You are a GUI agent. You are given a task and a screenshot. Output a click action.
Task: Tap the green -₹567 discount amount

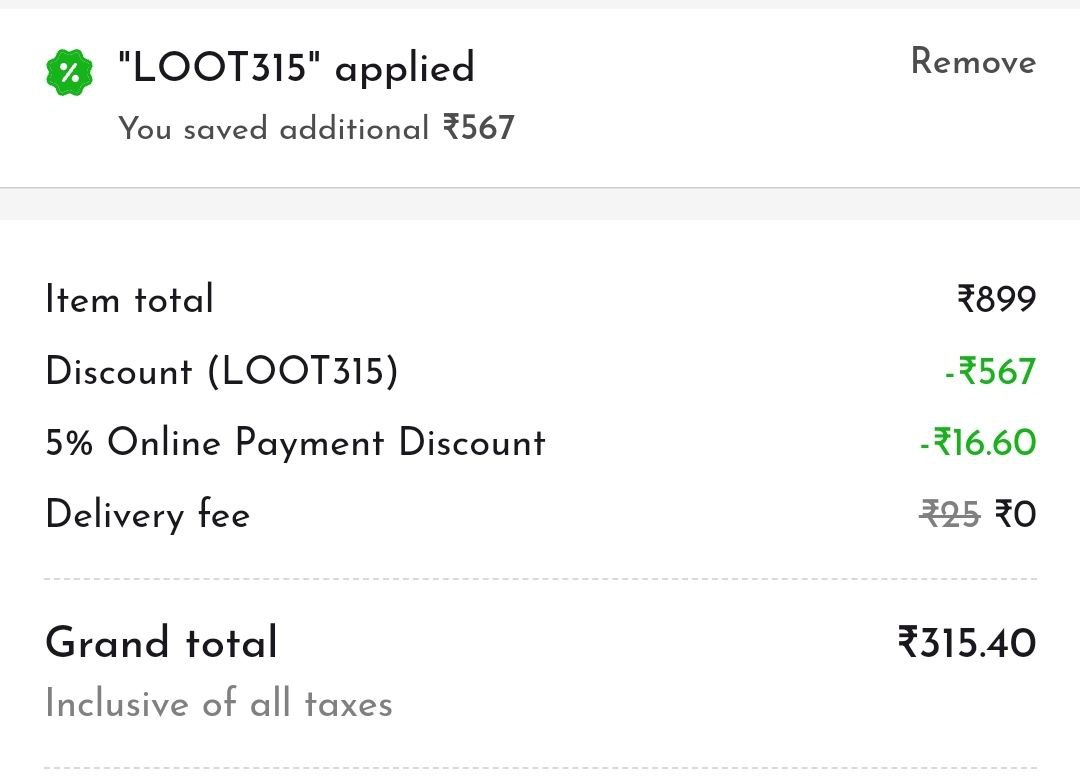click(990, 371)
